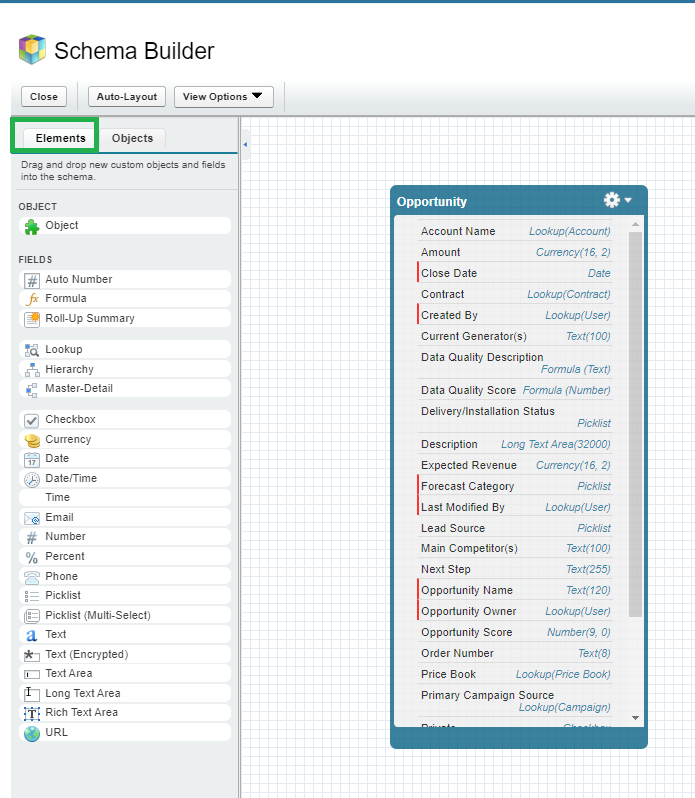The image size is (695, 798).
Task: Open the Opportunity gear settings menu
Action: pyautogui.click(x=617, y=200)
